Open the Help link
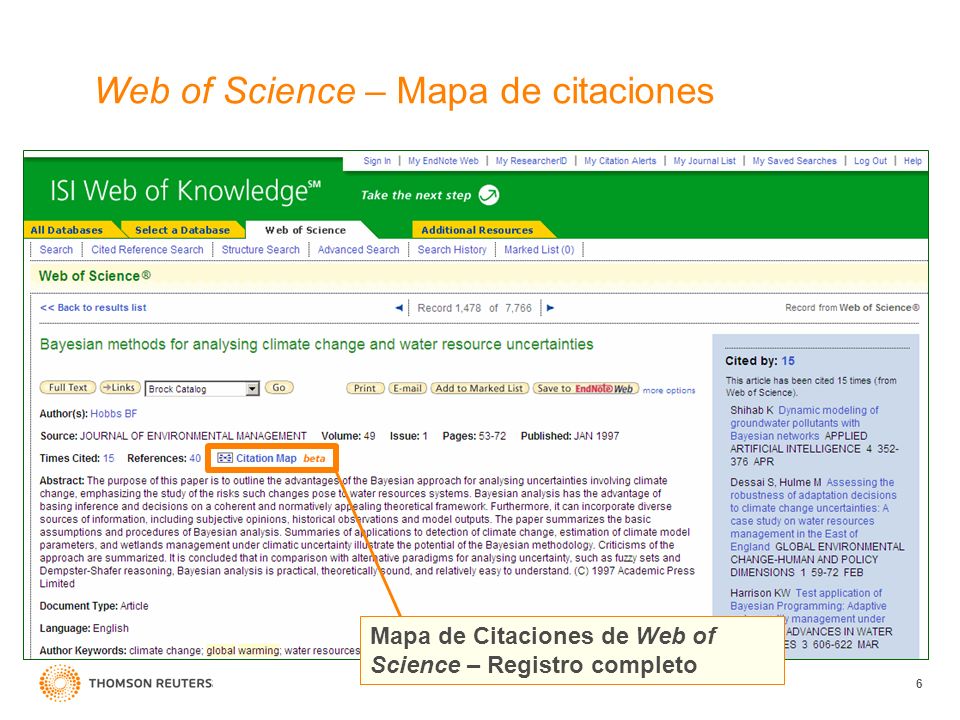960x720 pixels. [x=913, y=161]
